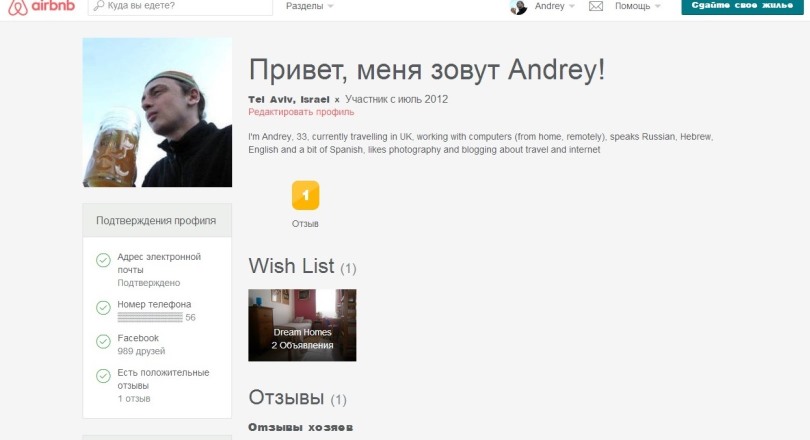
Task: Open the Andrey account dropdown
Action: click(x=554, y=6)
